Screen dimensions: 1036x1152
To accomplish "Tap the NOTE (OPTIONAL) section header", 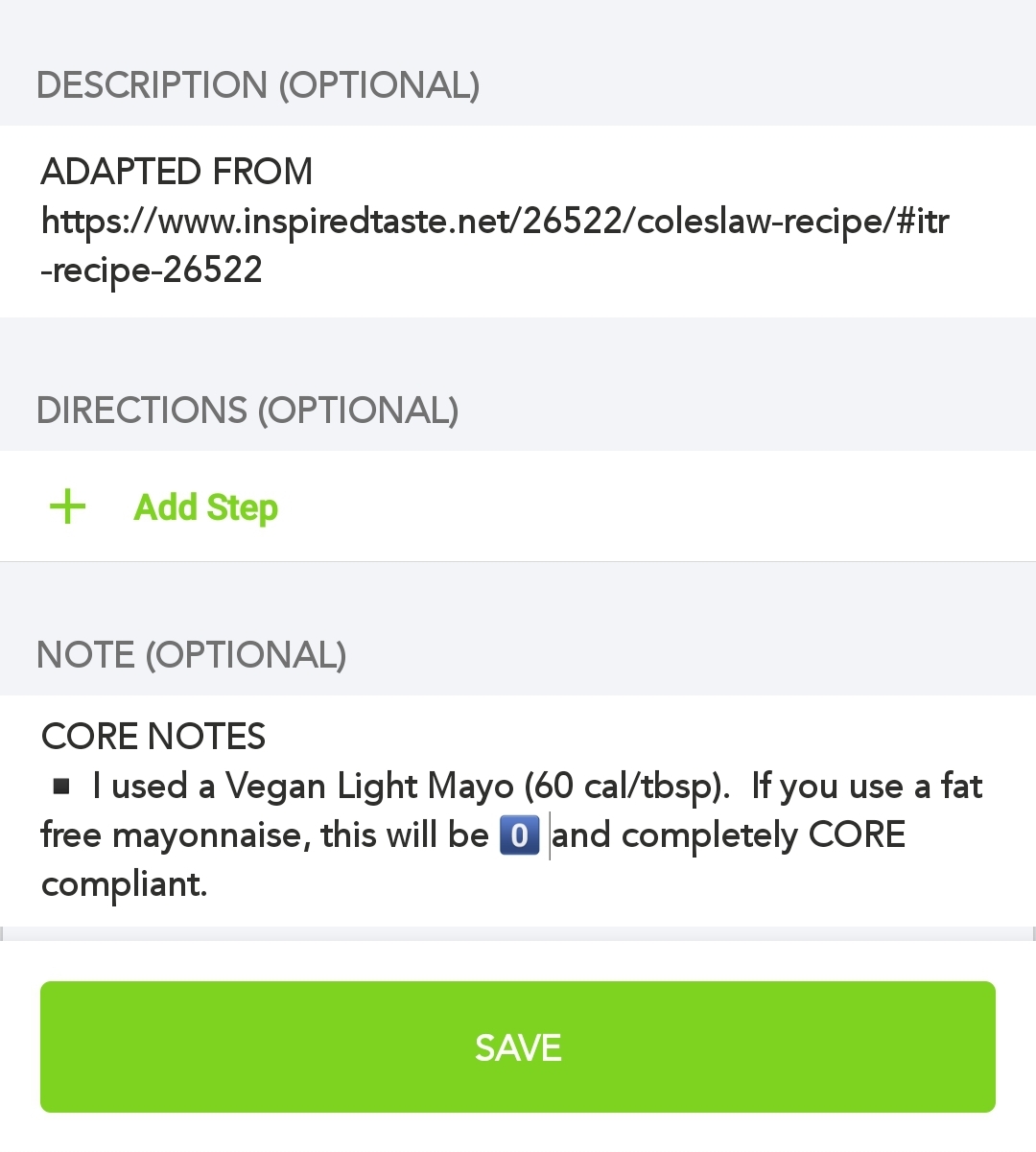I will [192, 655].
